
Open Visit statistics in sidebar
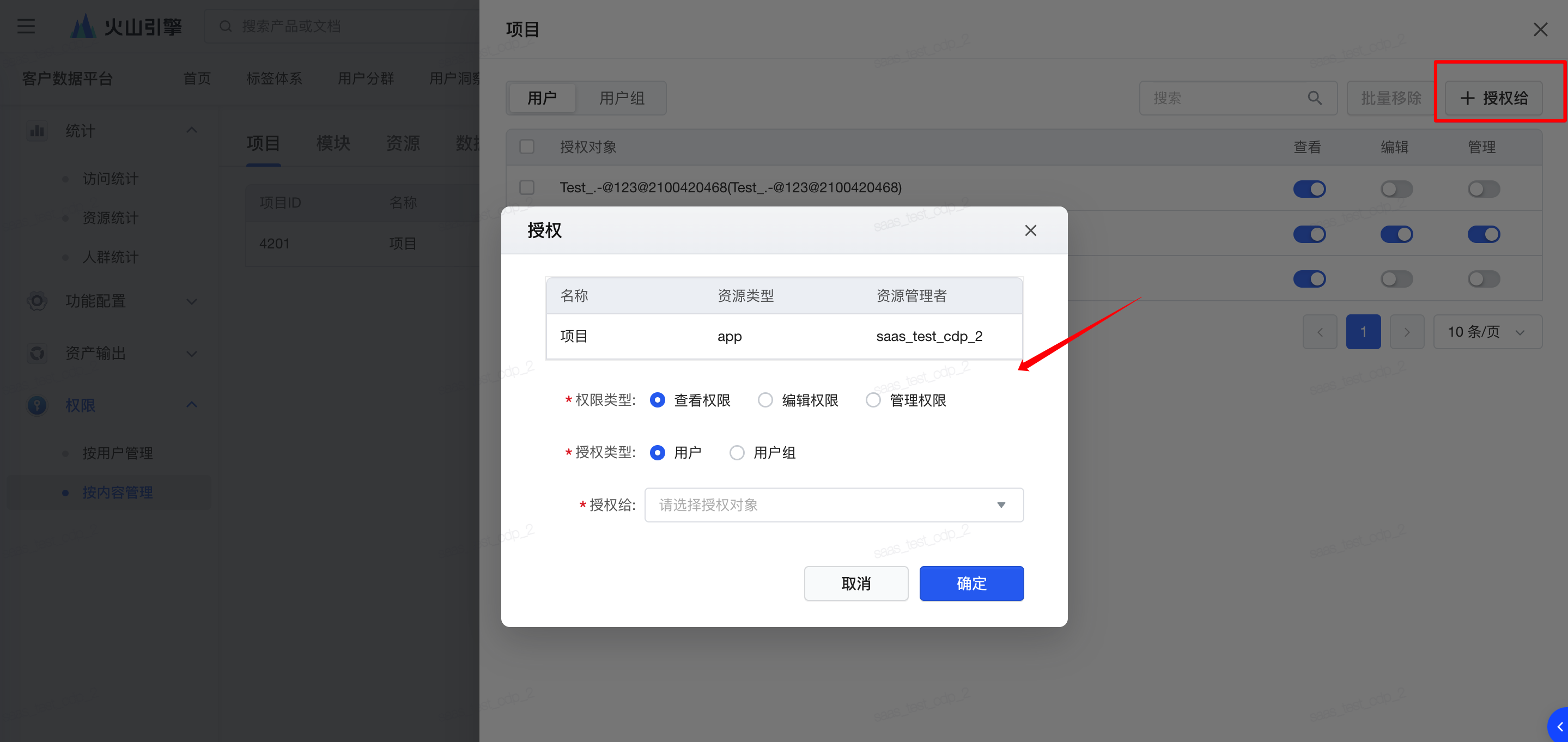point(110,178)
